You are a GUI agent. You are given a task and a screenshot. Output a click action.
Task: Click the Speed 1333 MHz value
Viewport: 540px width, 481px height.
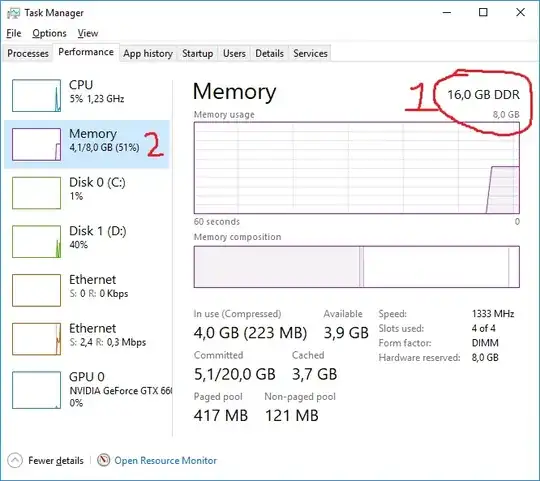tap(493, 314)
